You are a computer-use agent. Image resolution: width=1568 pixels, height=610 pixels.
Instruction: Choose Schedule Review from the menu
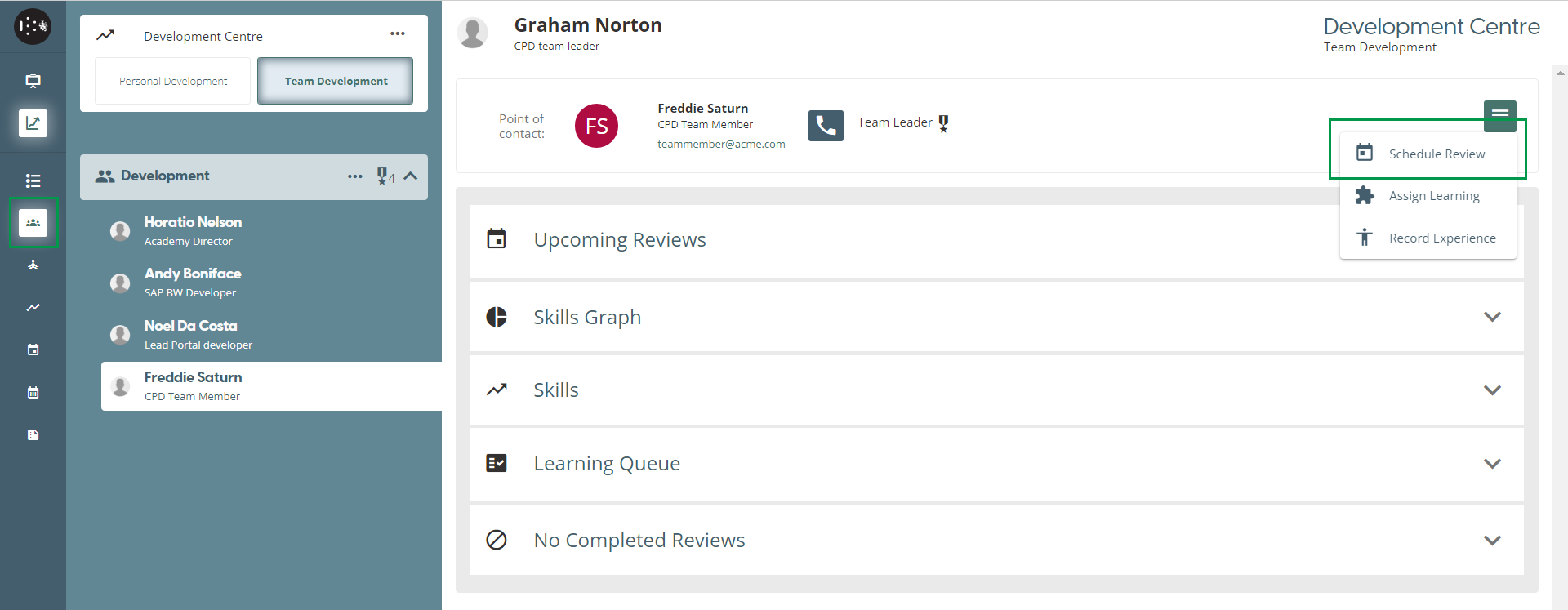coord(1436,154)
